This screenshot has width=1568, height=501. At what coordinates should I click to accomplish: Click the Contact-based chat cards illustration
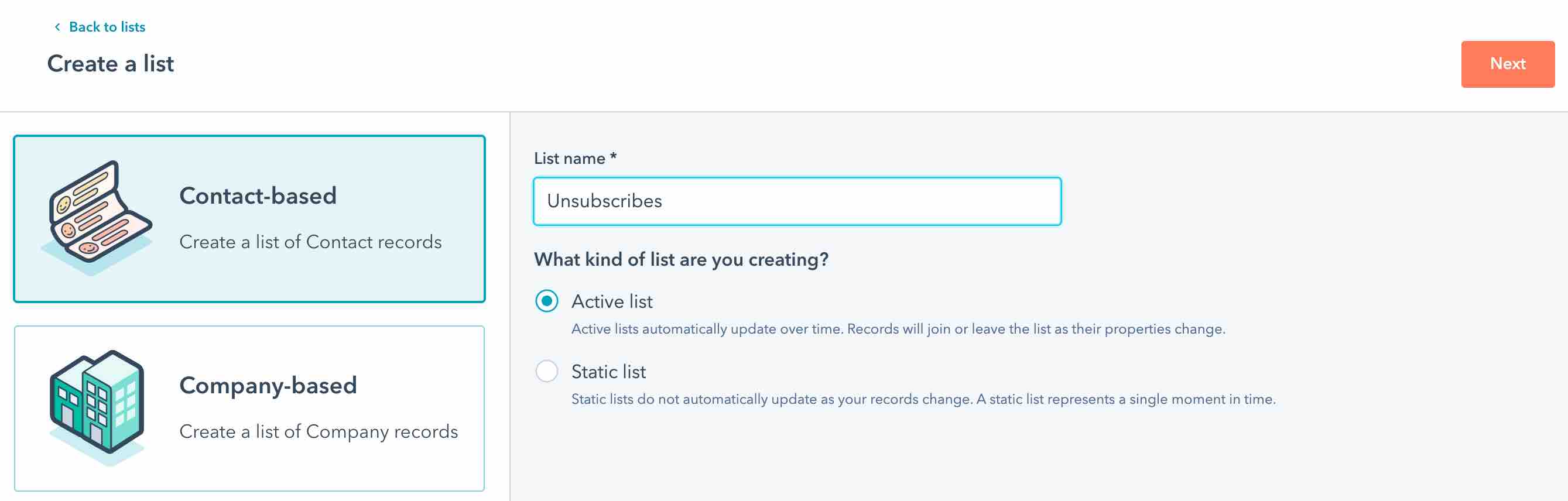[x=97, y=217]
